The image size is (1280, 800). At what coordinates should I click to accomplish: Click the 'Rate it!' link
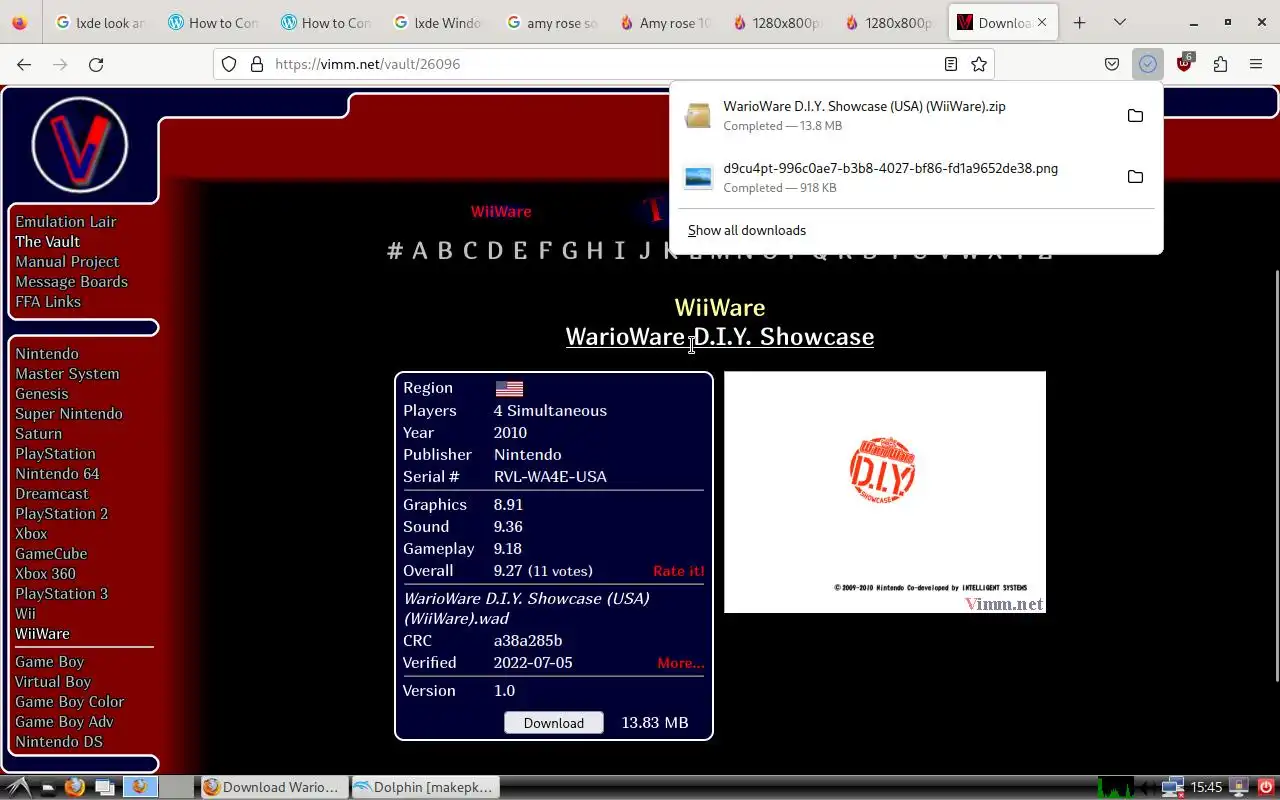point(678,571)
